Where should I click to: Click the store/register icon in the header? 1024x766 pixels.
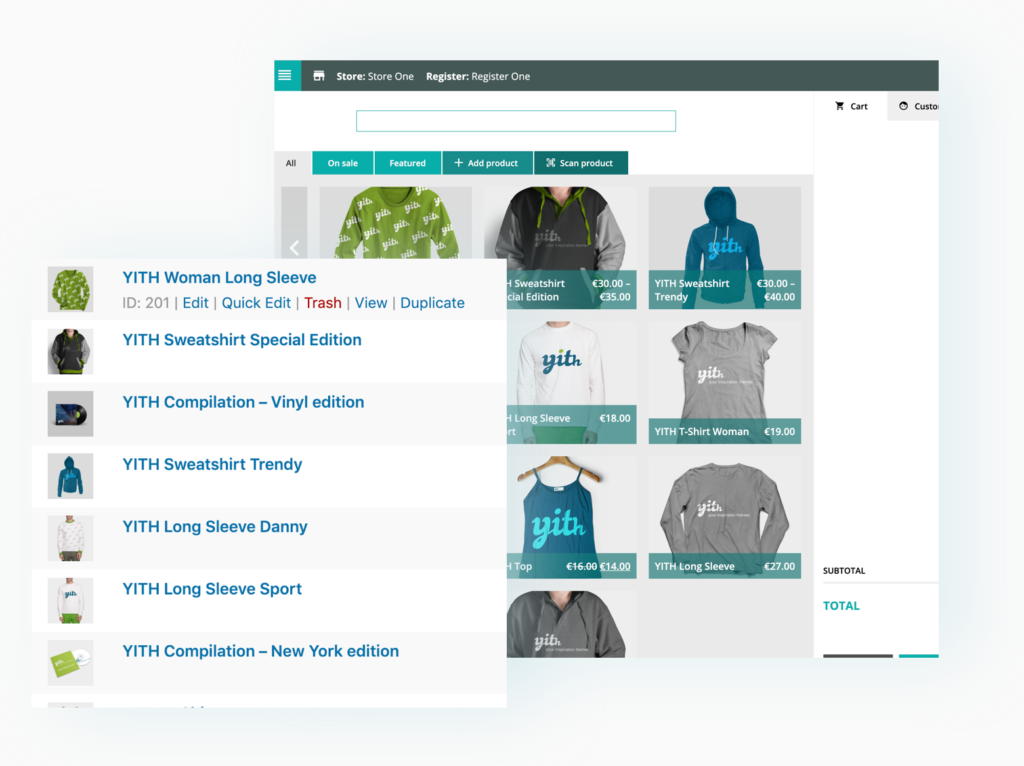tap(319, 75)
